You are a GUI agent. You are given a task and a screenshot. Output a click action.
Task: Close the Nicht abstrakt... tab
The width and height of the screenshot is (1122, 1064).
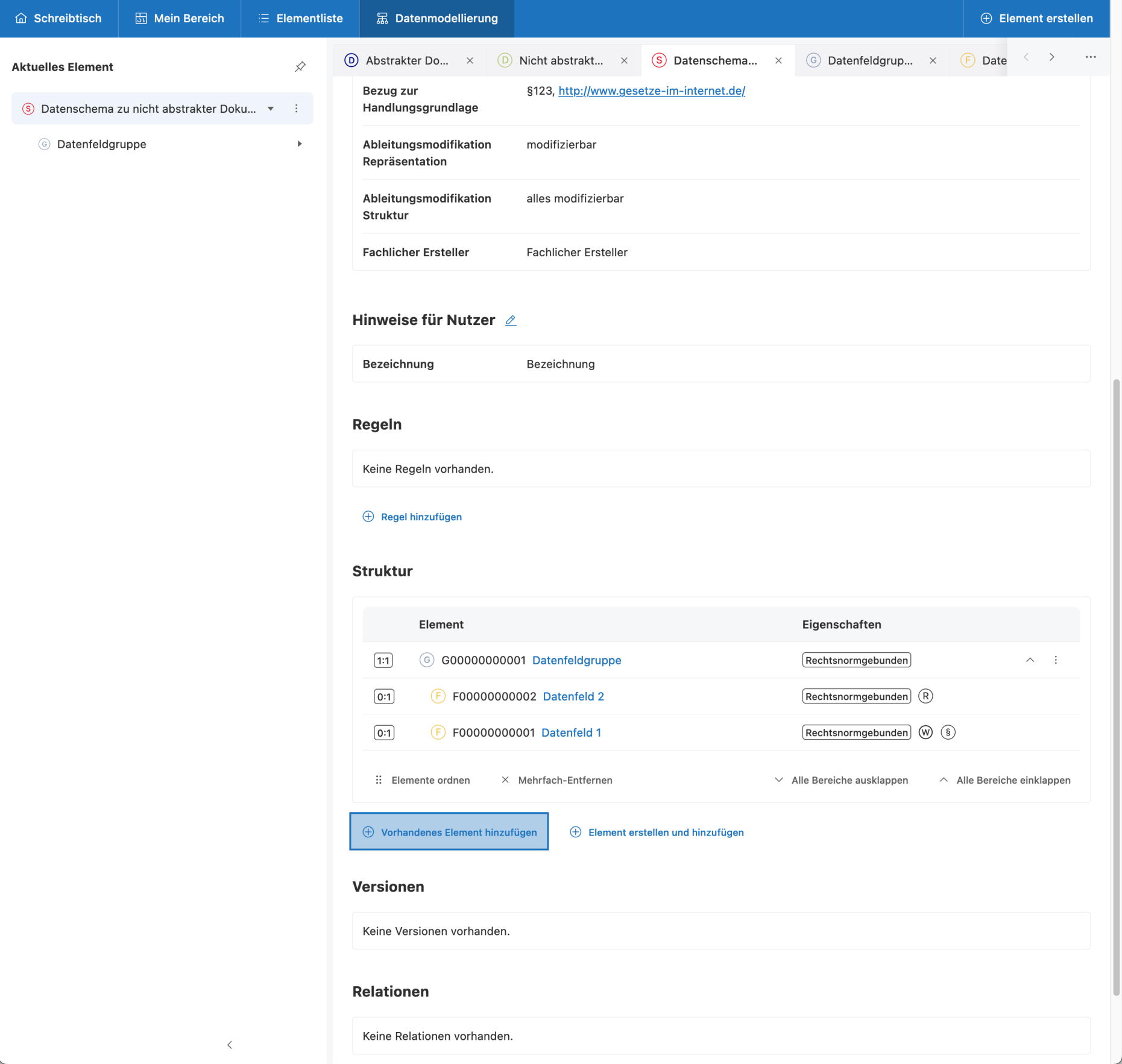point(624,60)
